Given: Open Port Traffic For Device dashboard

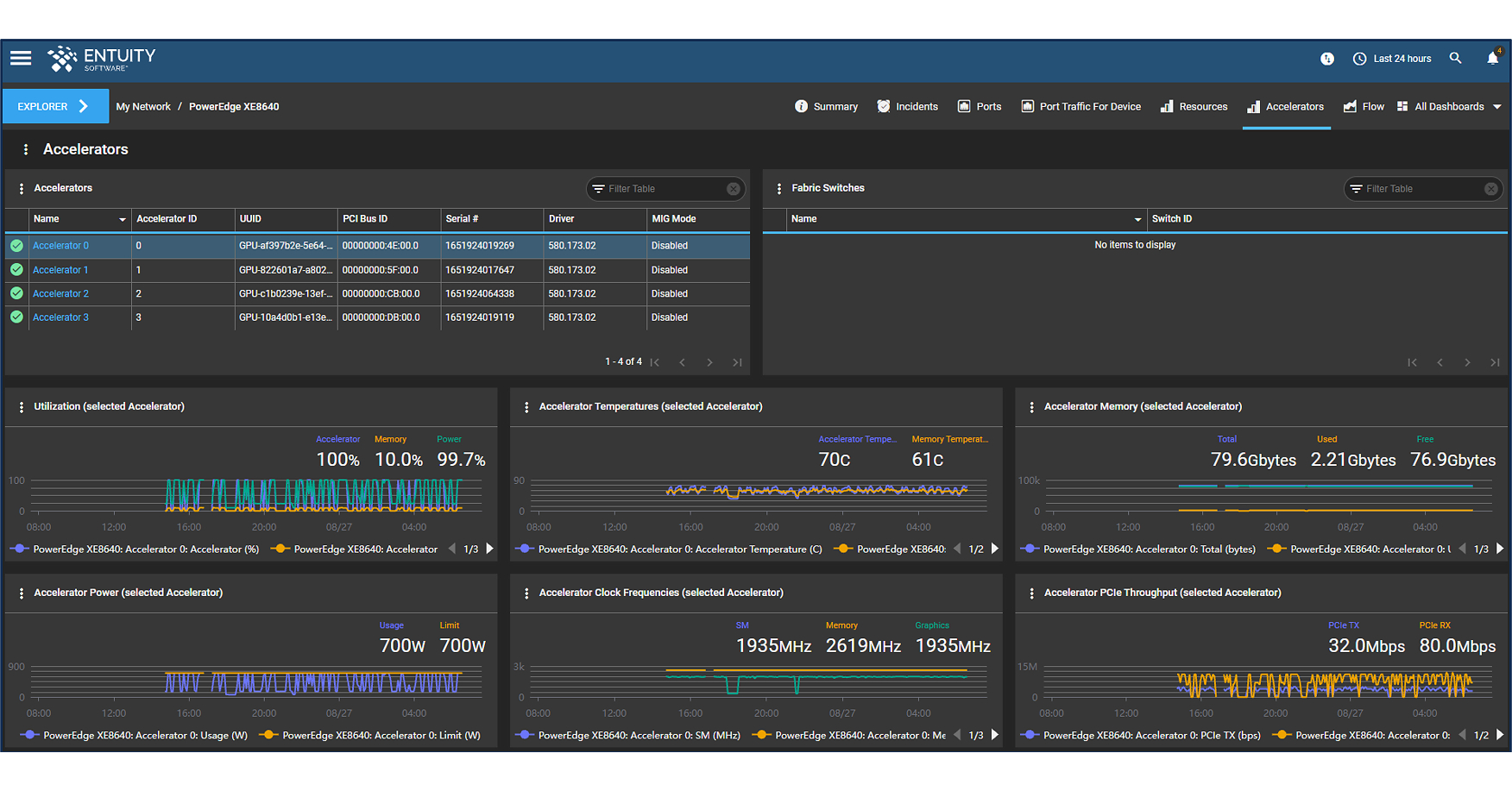Looking at the screenshot, I should [x=1080, y=107].
